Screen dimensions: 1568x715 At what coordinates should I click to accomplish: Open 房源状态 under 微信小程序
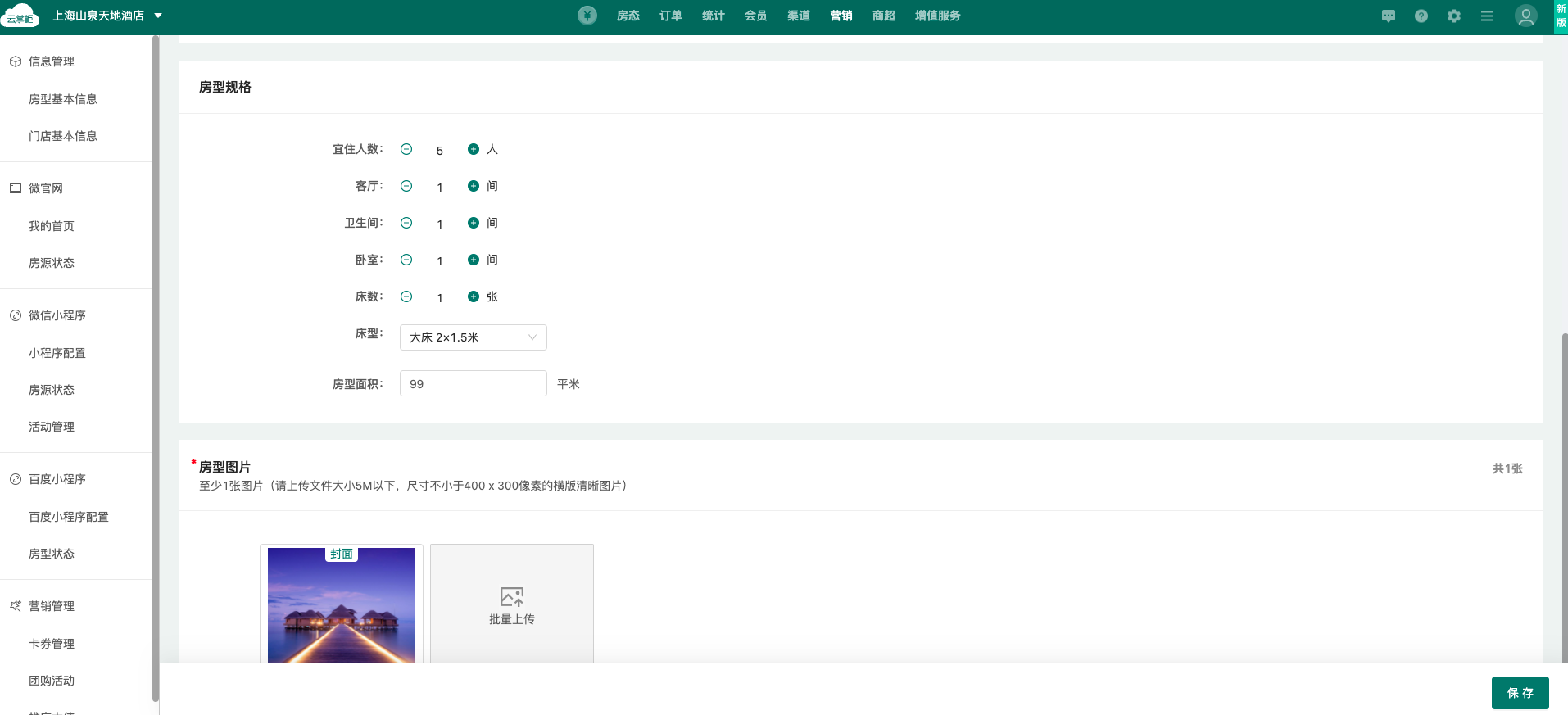click(x=52, y=390)
